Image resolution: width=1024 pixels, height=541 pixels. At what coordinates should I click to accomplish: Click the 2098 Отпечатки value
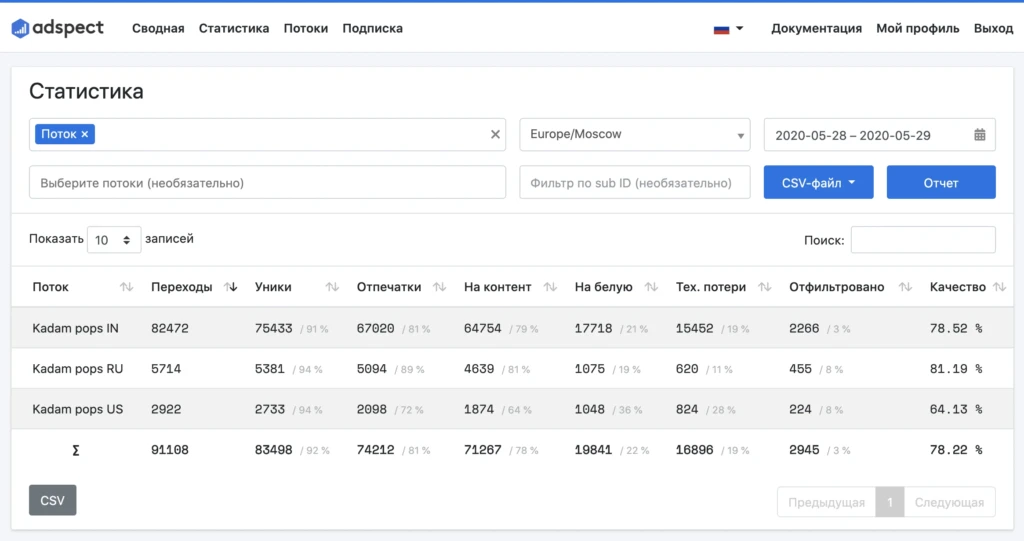[372, 409]
